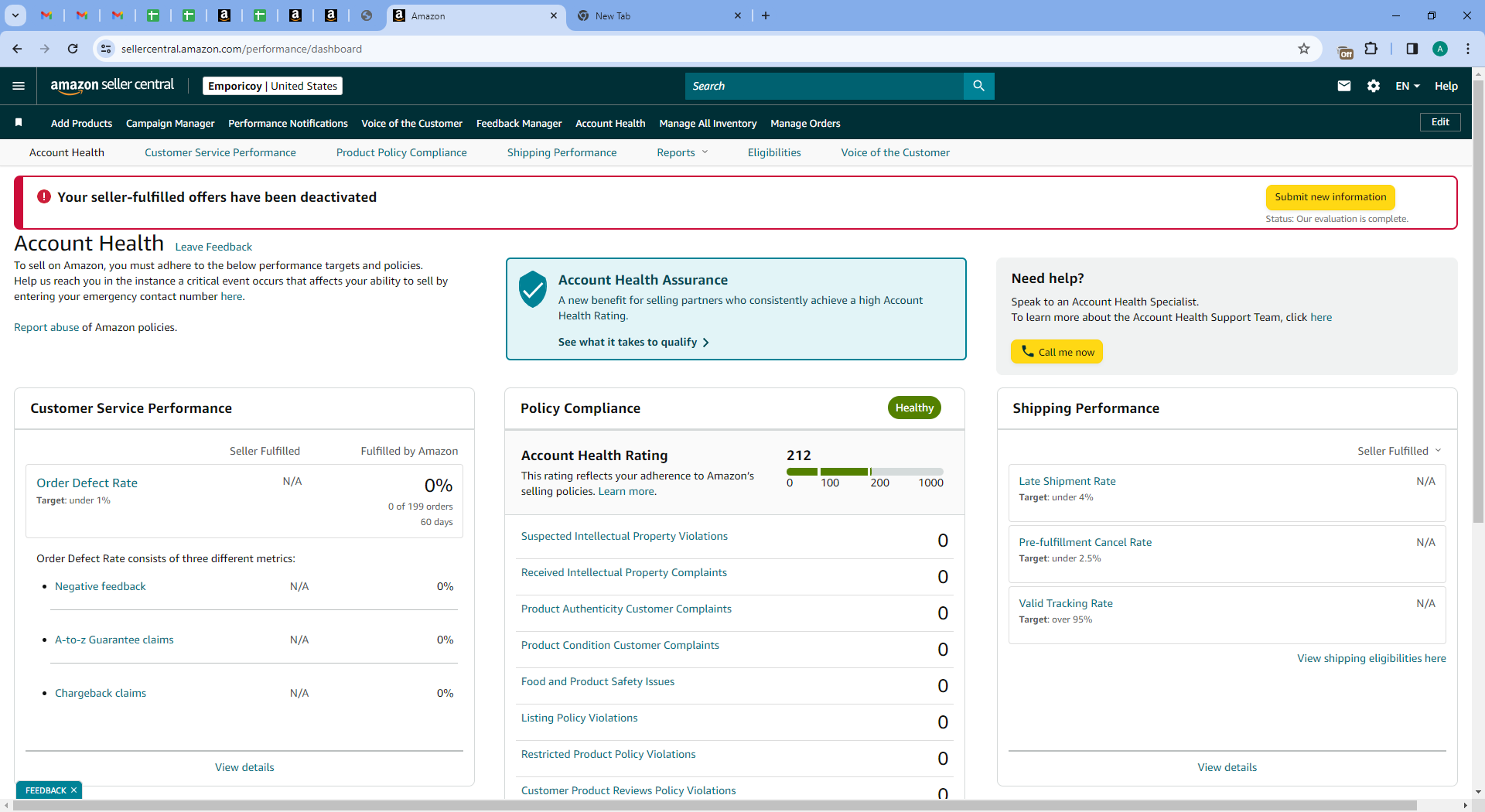Close the Amazon browser tab
This screenshot has height=812, width=1485.
click(554, 15)
